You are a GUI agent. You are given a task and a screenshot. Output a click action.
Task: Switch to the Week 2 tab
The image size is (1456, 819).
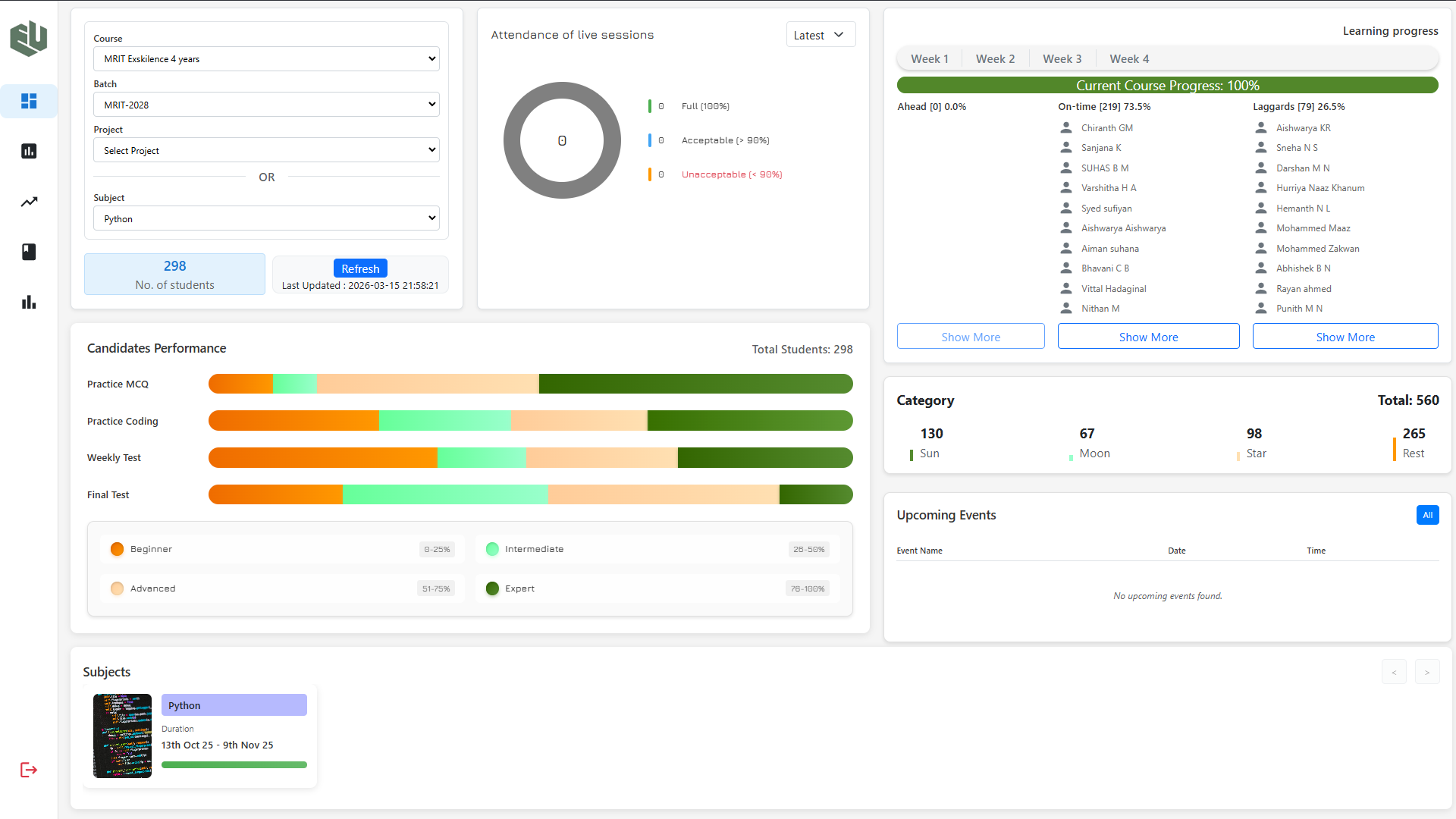tap(995, 59)
